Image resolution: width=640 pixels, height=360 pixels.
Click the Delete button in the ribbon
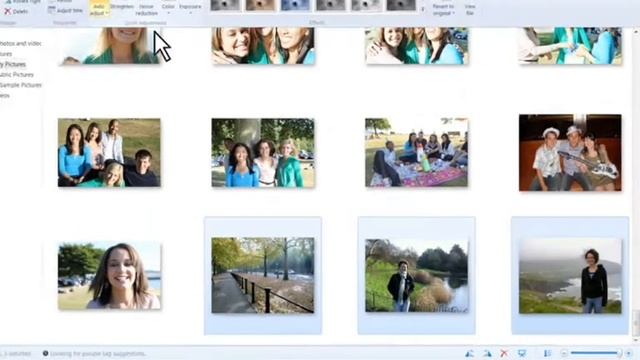(16, 11)
